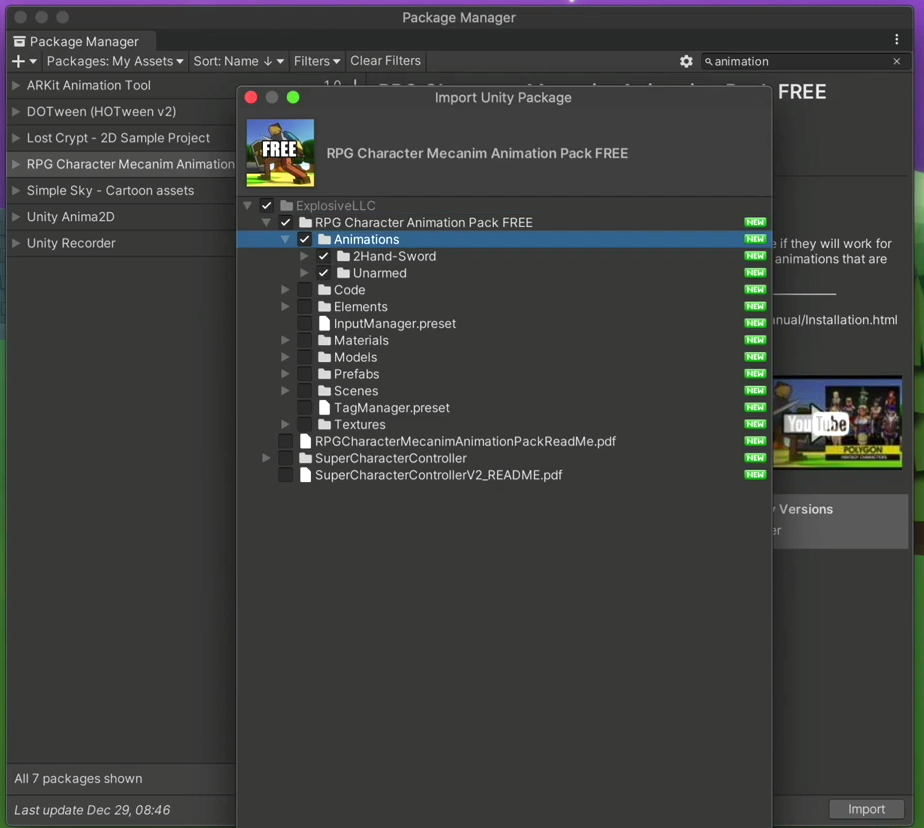Open the Filters dropdown
The image size is (924, 828).
point(316,61)
